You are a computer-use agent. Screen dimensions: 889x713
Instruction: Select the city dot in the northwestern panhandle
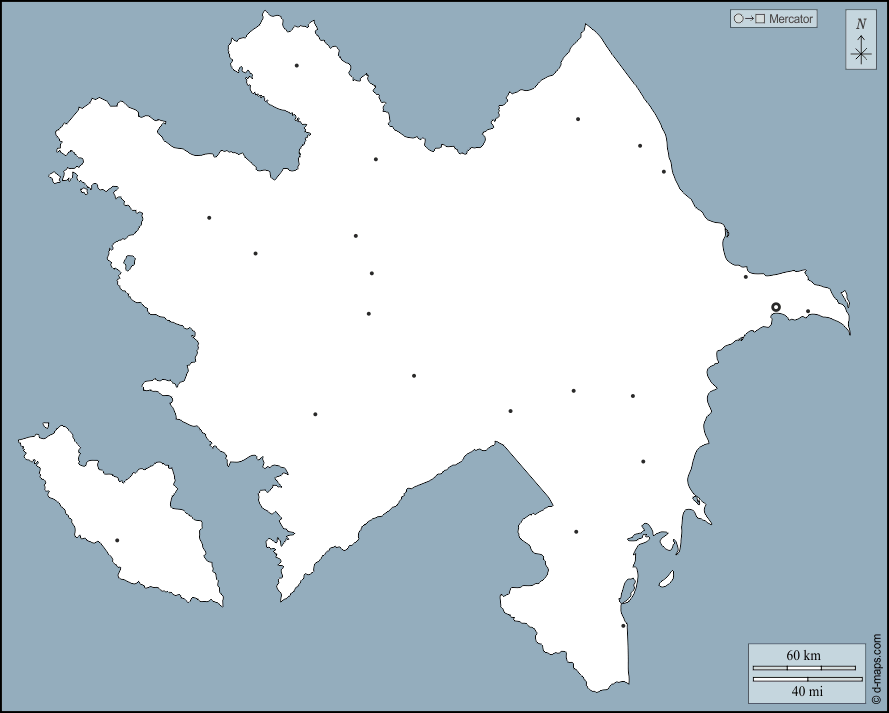[x=297, y=66]
